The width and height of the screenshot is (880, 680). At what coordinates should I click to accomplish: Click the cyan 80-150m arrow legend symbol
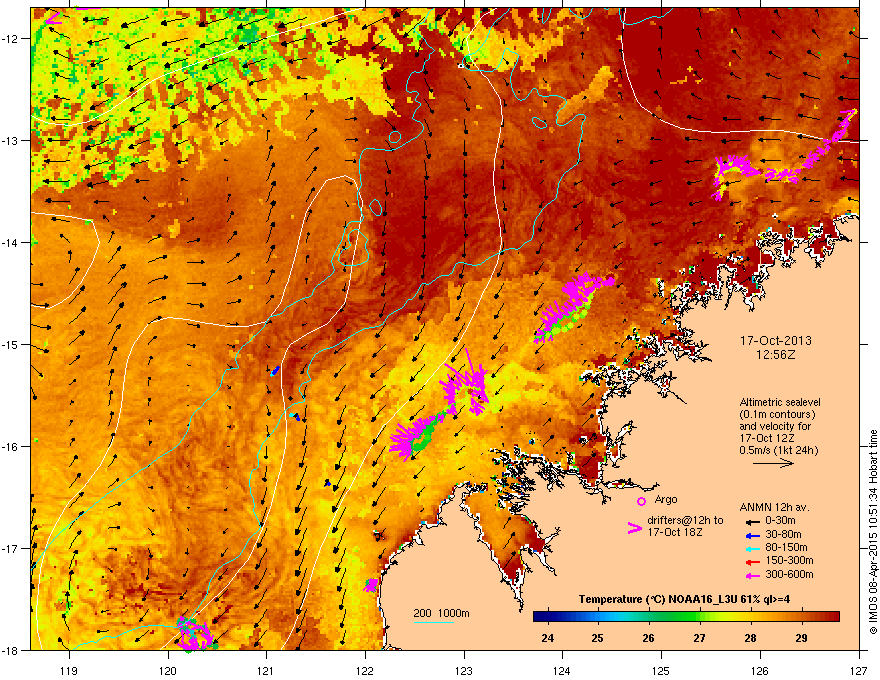pyautogui.click(x=752, y=548)
